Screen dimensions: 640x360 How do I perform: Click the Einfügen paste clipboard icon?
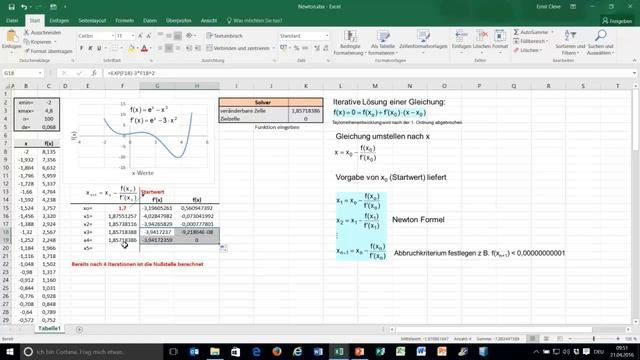point(11,37)
